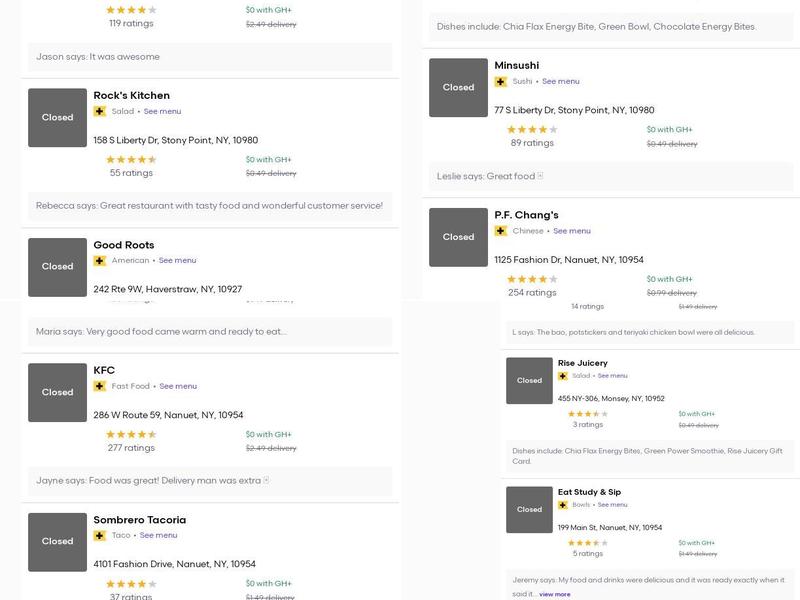Follow the See menu link for KFC
Screen dimensions: 800x600
178,386
